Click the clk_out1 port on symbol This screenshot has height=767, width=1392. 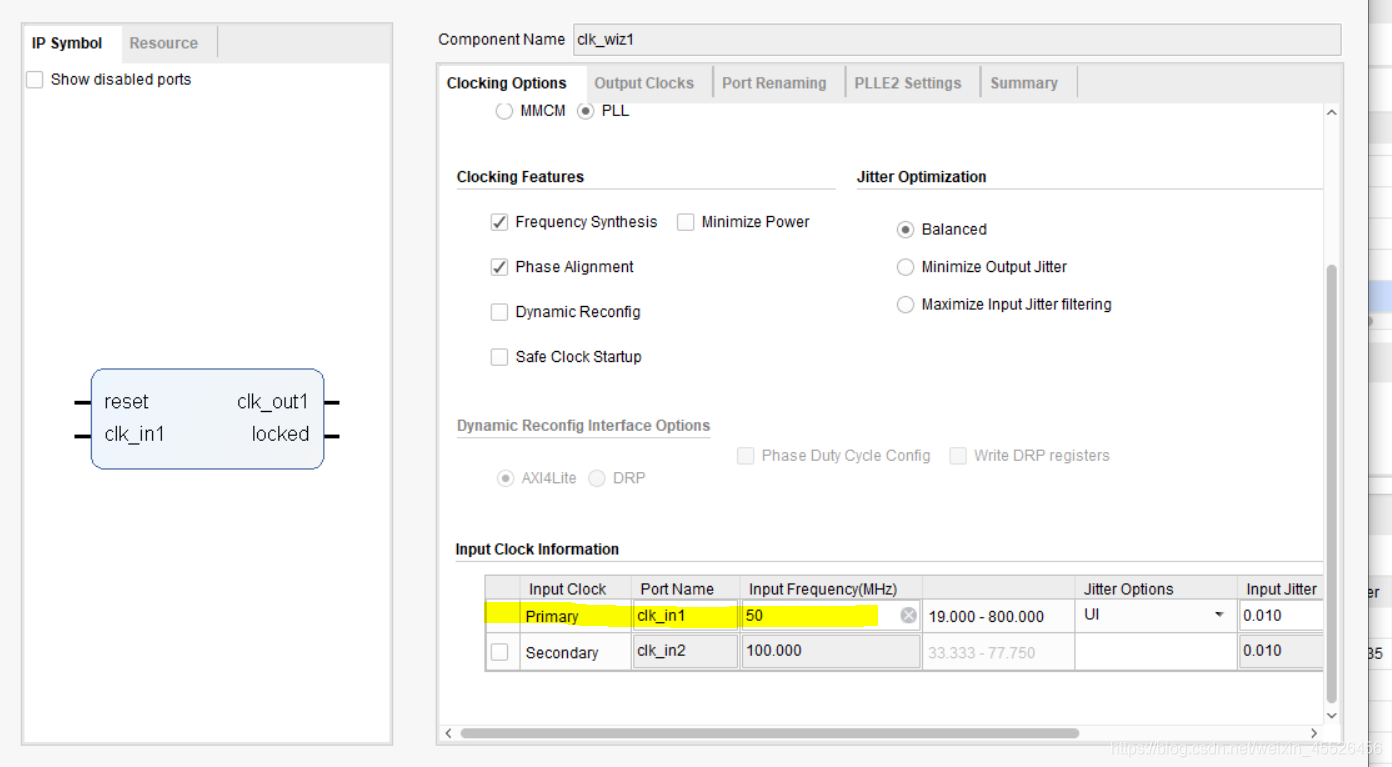coord(273,402)
